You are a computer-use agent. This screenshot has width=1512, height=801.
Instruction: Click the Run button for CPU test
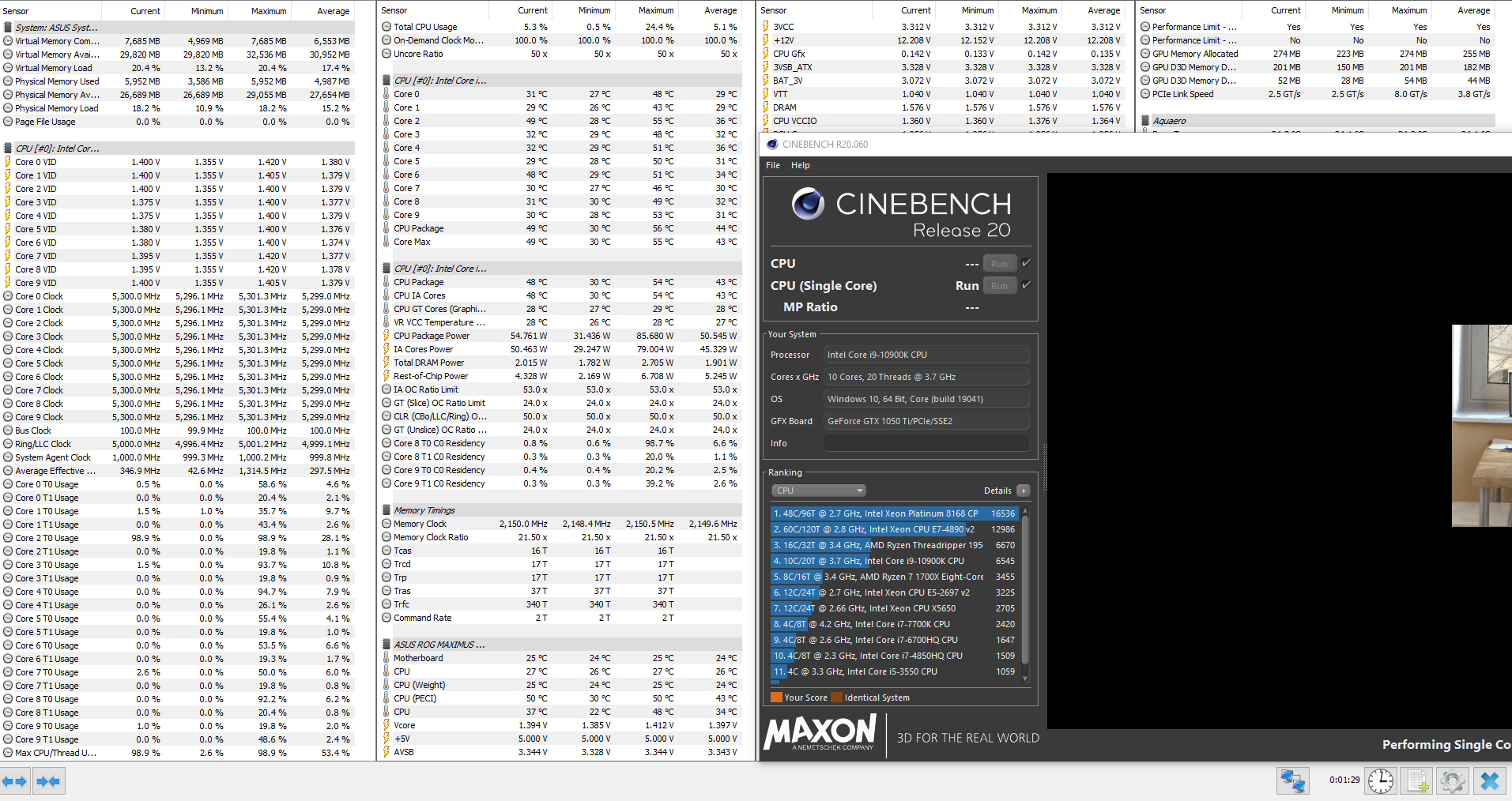[999, 264]
